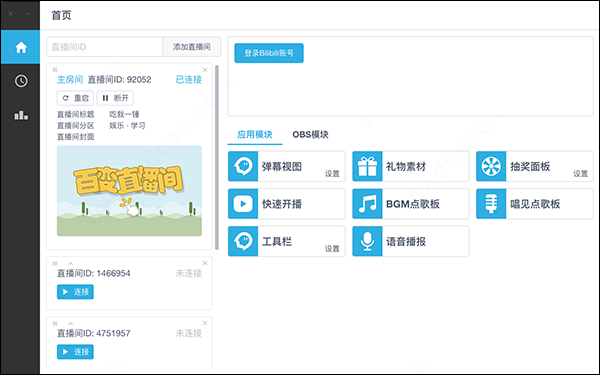Click the 已连接 status text
The image size is (600, 375).
pyautogui.click(x=189, y=80)
